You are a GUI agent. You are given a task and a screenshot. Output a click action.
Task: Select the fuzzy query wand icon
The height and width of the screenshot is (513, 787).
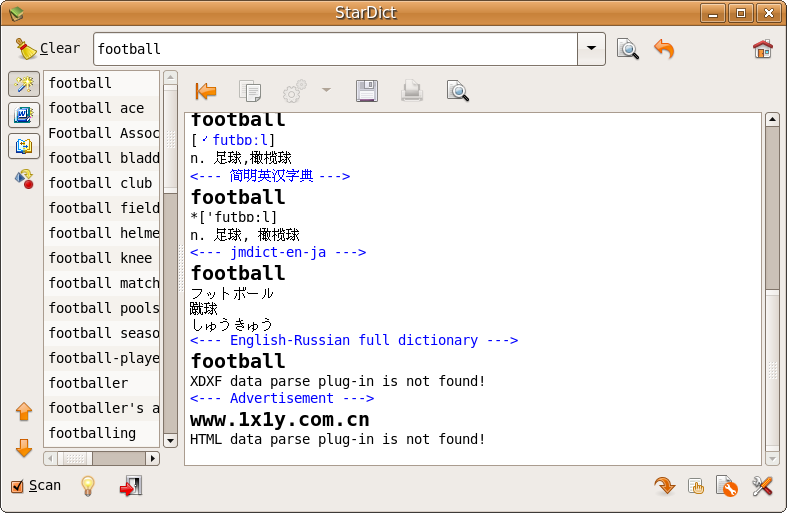click(x=24, y=84)
